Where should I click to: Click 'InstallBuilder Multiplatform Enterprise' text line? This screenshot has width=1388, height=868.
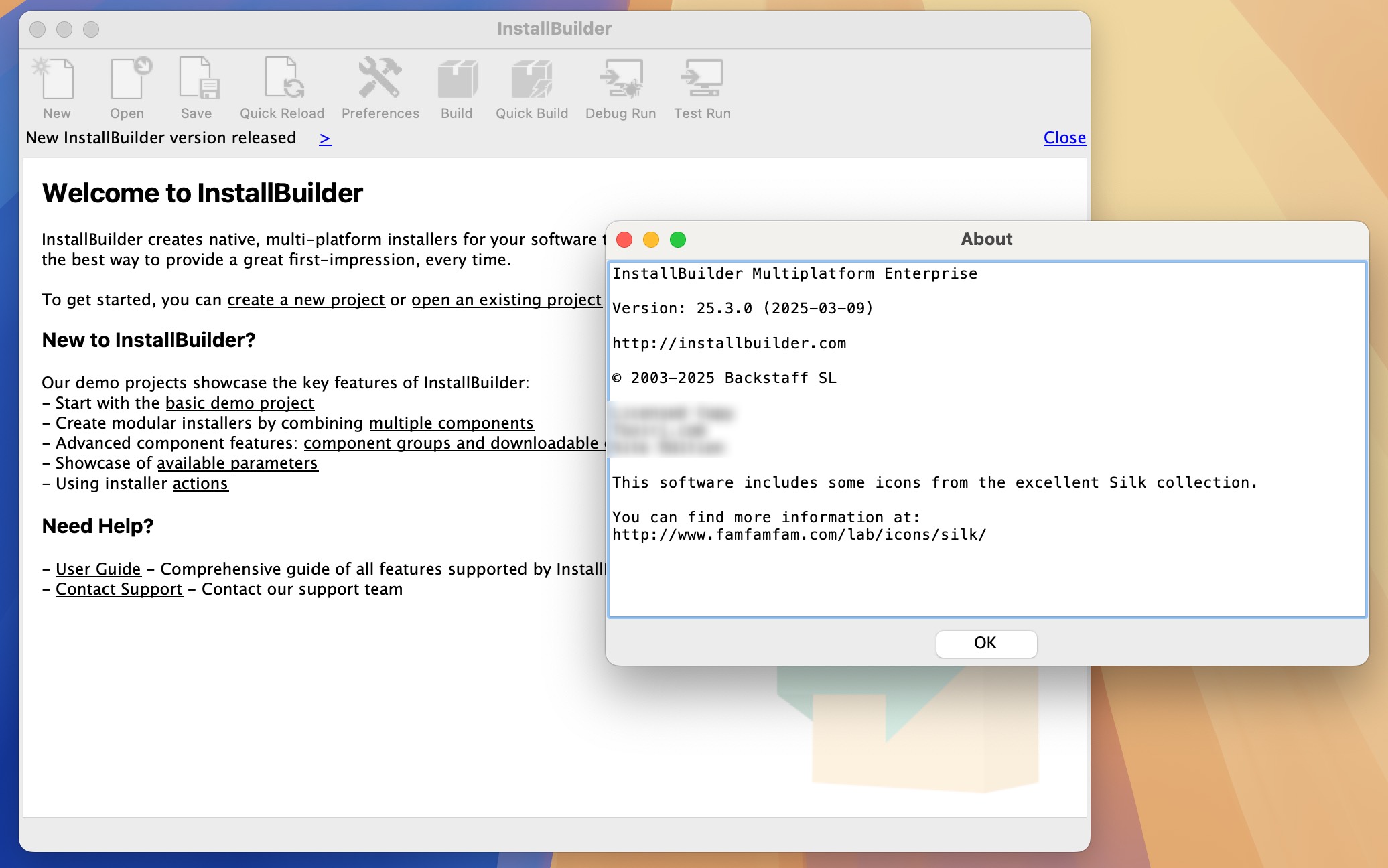pyautogui.click(x=794, y=274)
